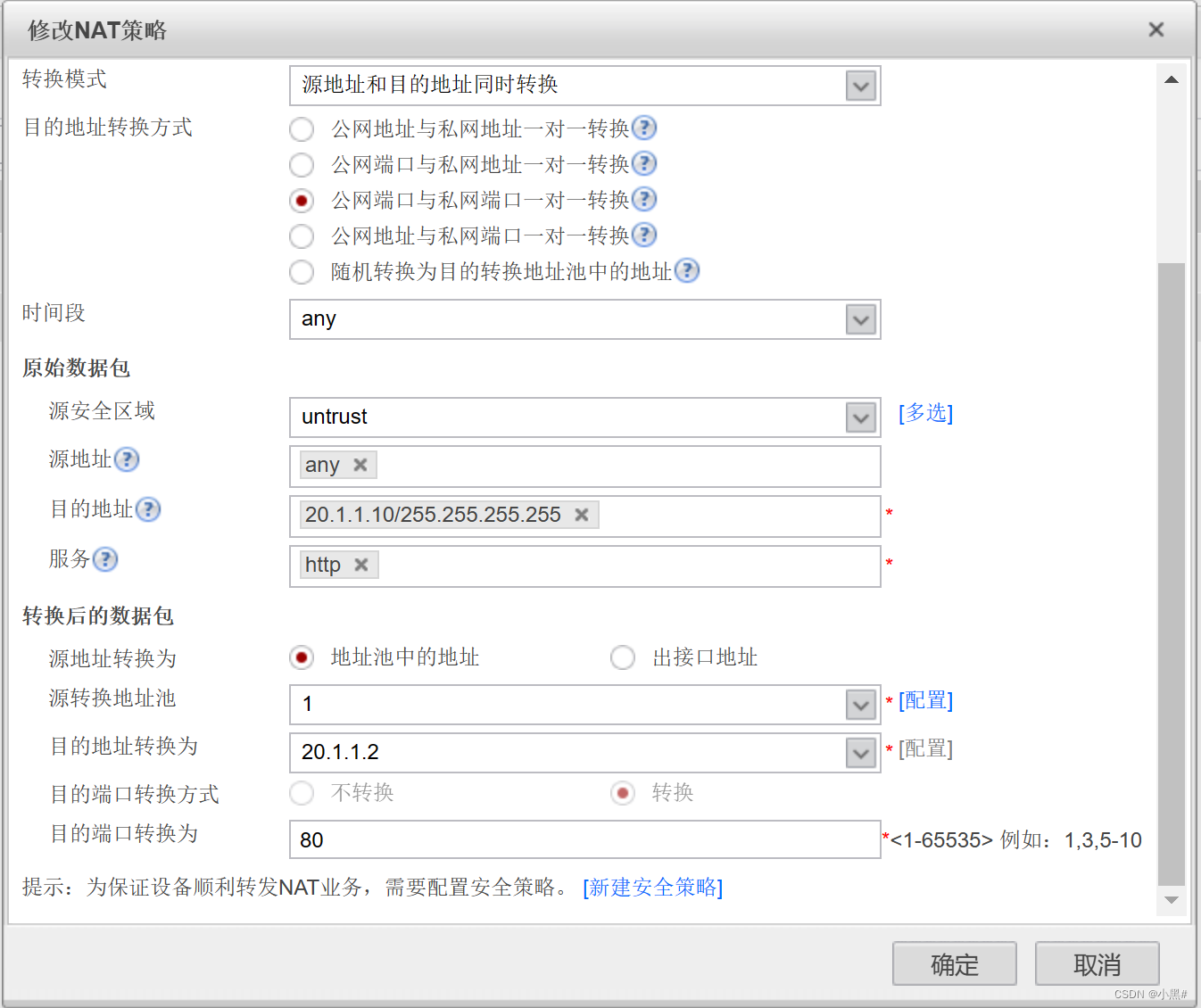Remove the any tag from 源地址

click(360, 464)
